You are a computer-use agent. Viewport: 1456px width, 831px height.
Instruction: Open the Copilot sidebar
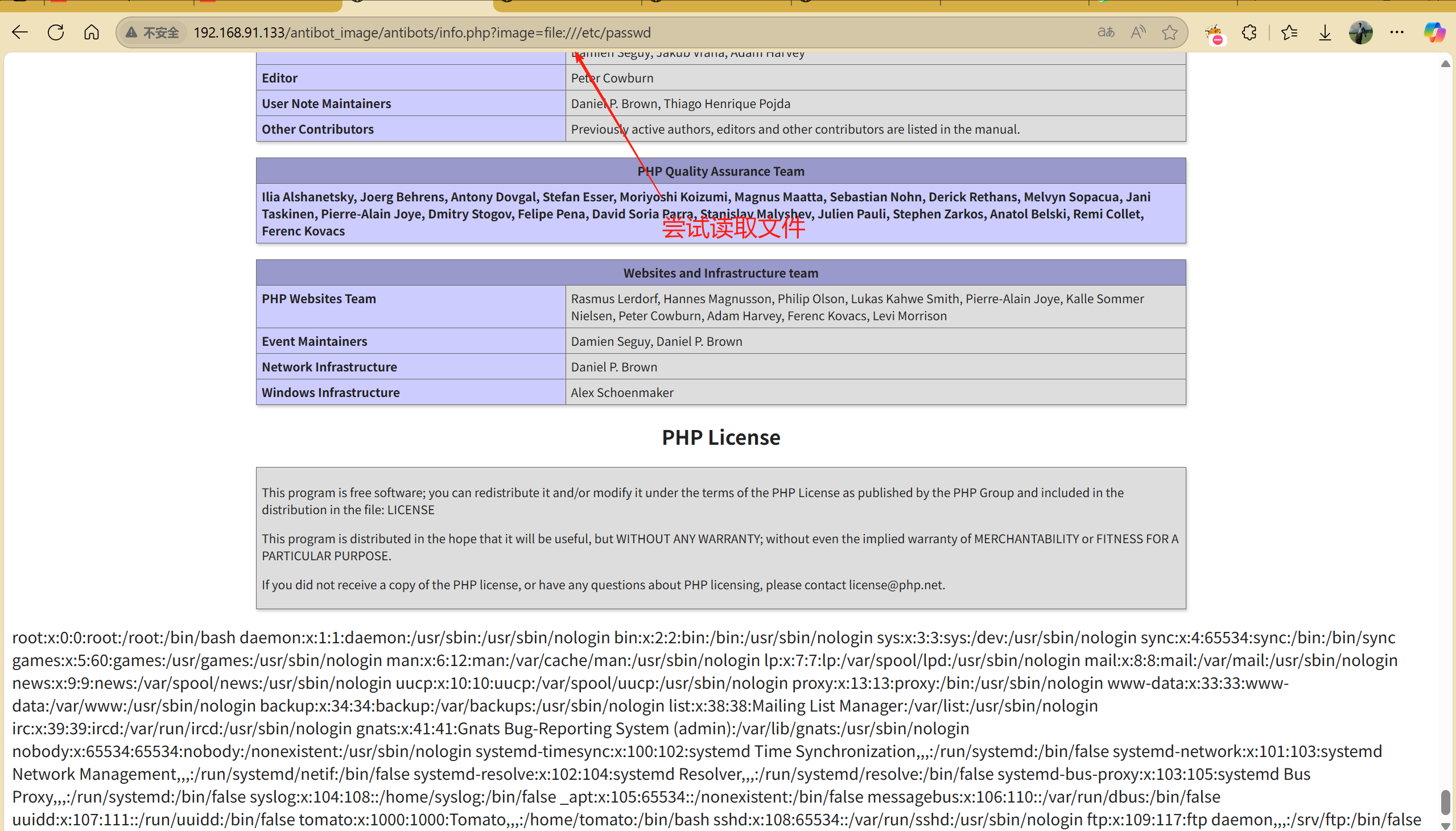1434,32
